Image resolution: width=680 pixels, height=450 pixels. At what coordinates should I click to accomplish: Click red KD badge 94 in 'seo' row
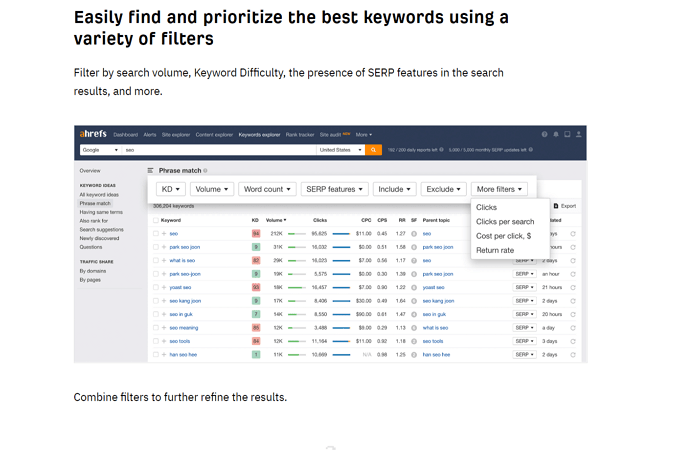point(256,234)
